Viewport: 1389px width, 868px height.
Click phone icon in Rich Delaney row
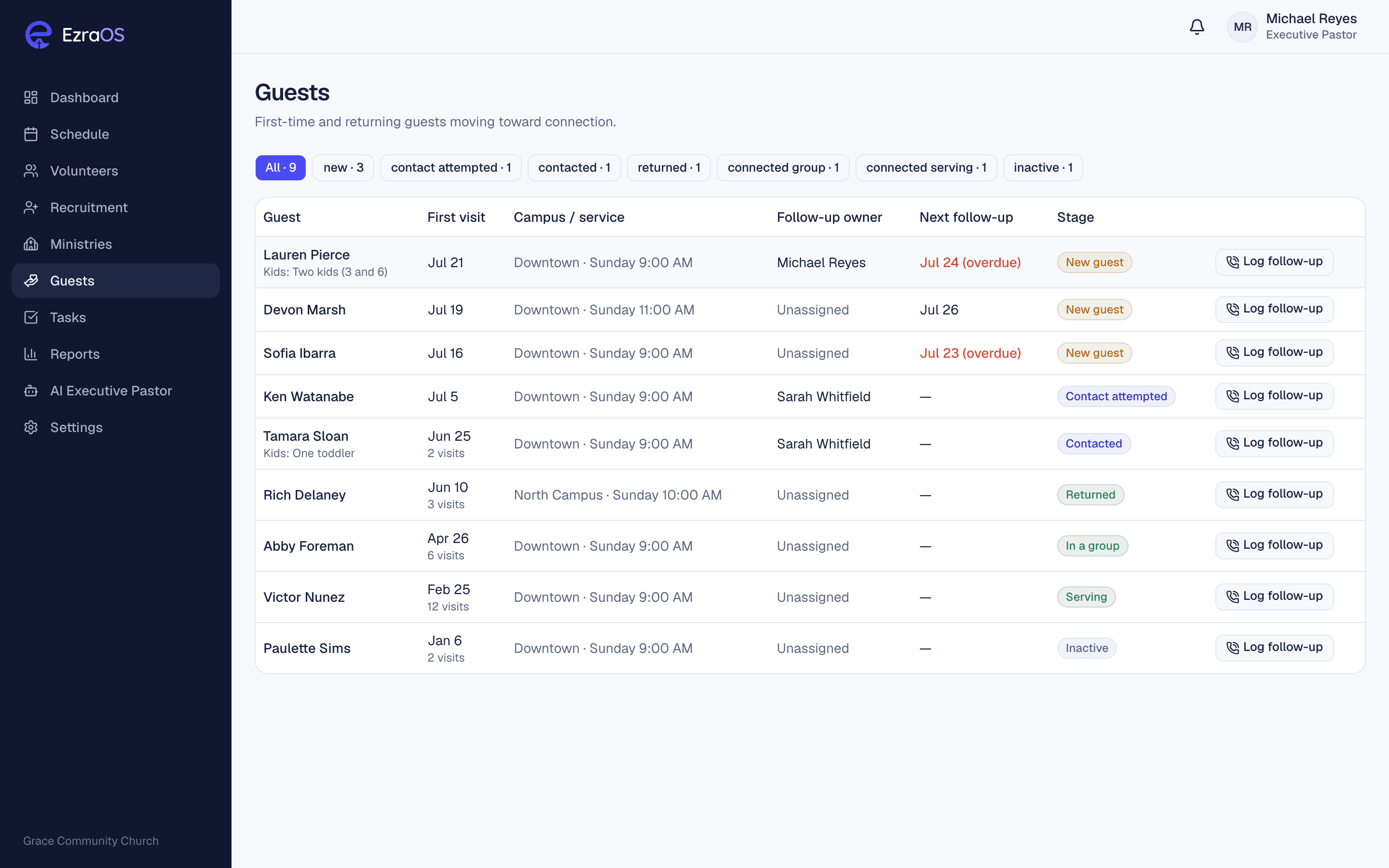(x=1232, y=494)
